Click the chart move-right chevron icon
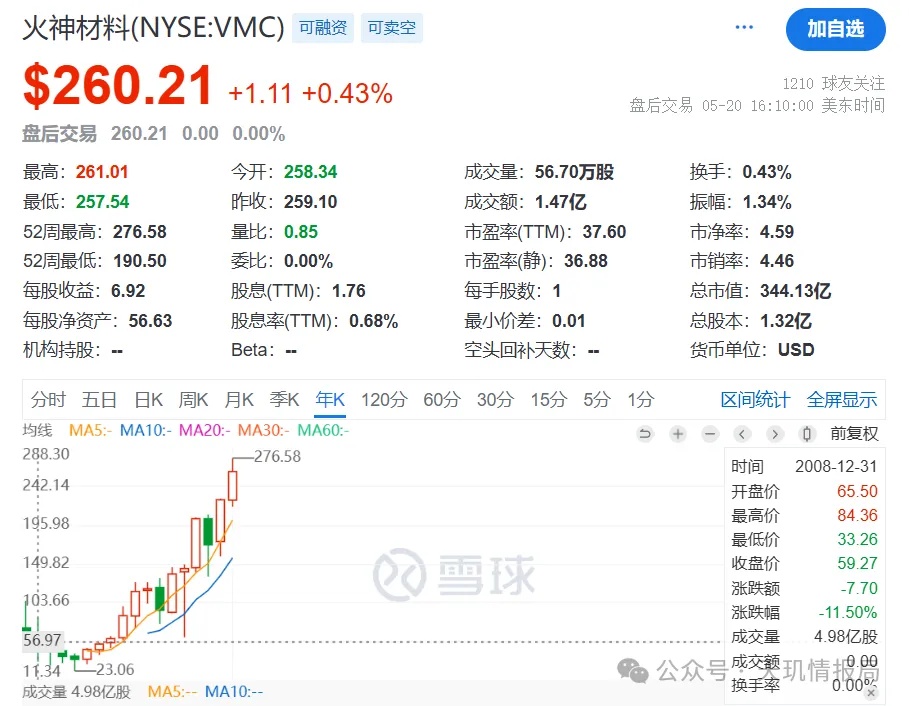The image size is (909, 706). (775, 434)
